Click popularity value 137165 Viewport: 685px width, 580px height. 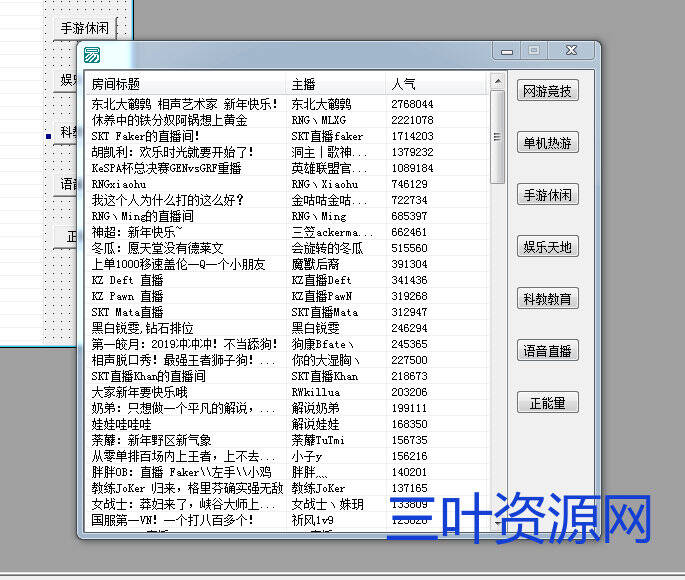tap(409, 488)
